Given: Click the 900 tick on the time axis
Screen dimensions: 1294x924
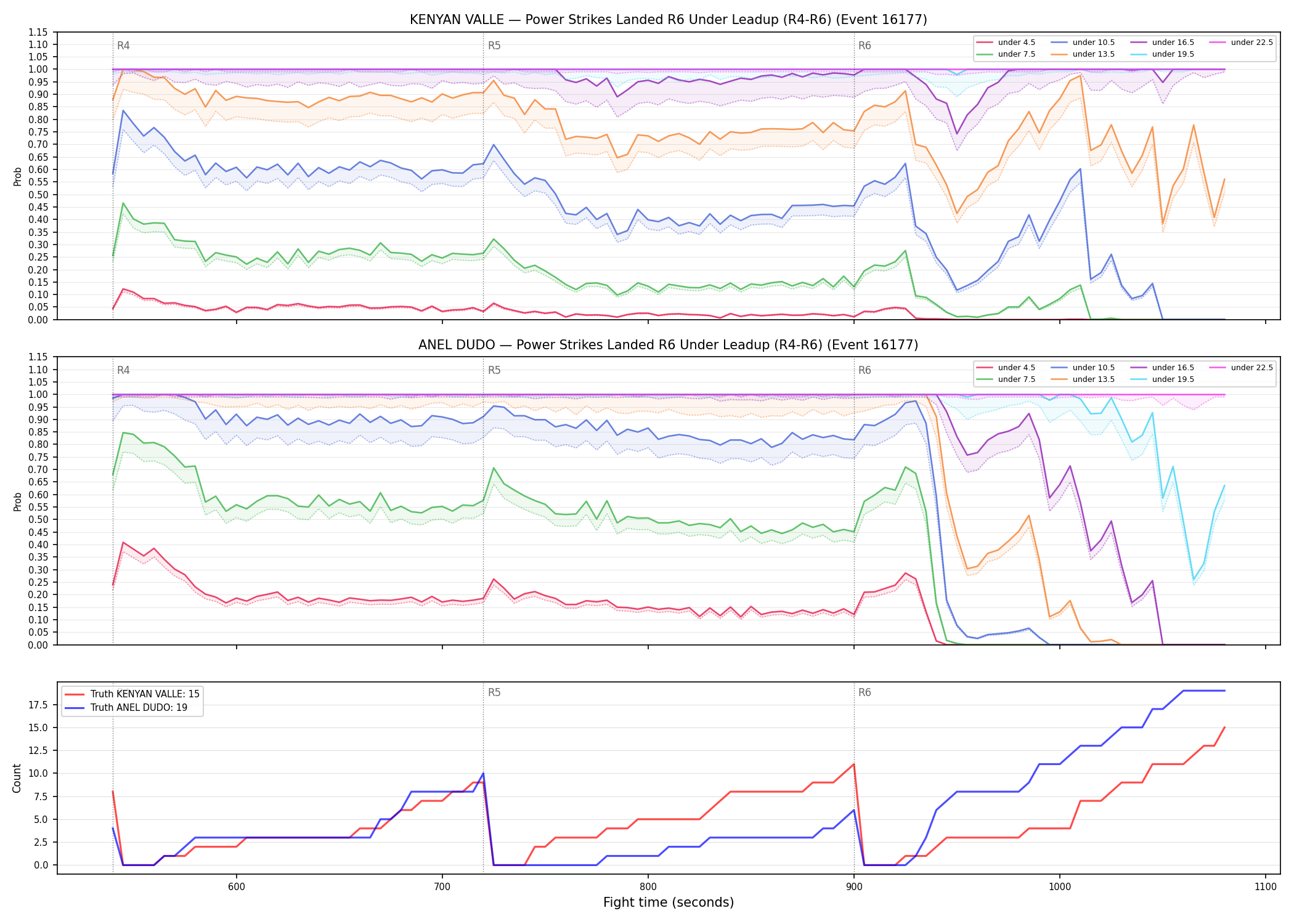Looking at the screenshot, I should click(854, 886).
